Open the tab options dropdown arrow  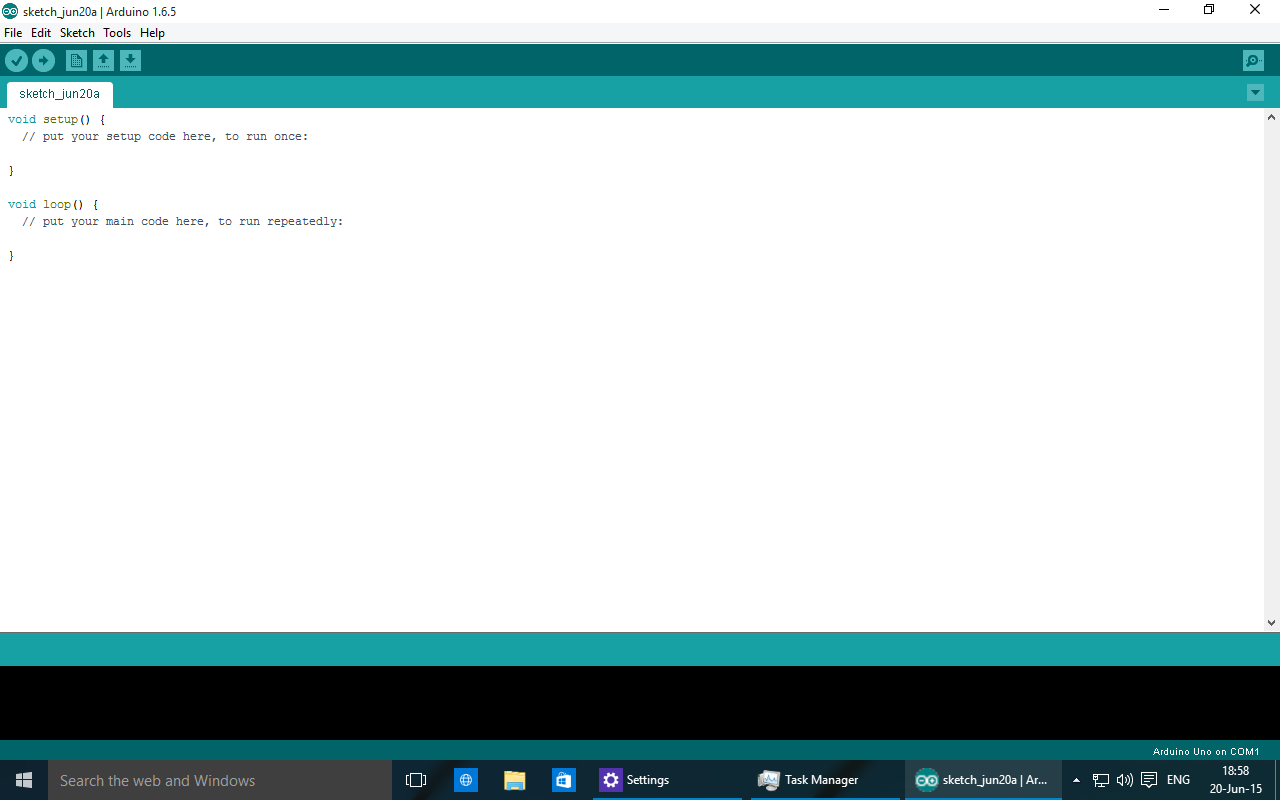tap(1256, 93)
